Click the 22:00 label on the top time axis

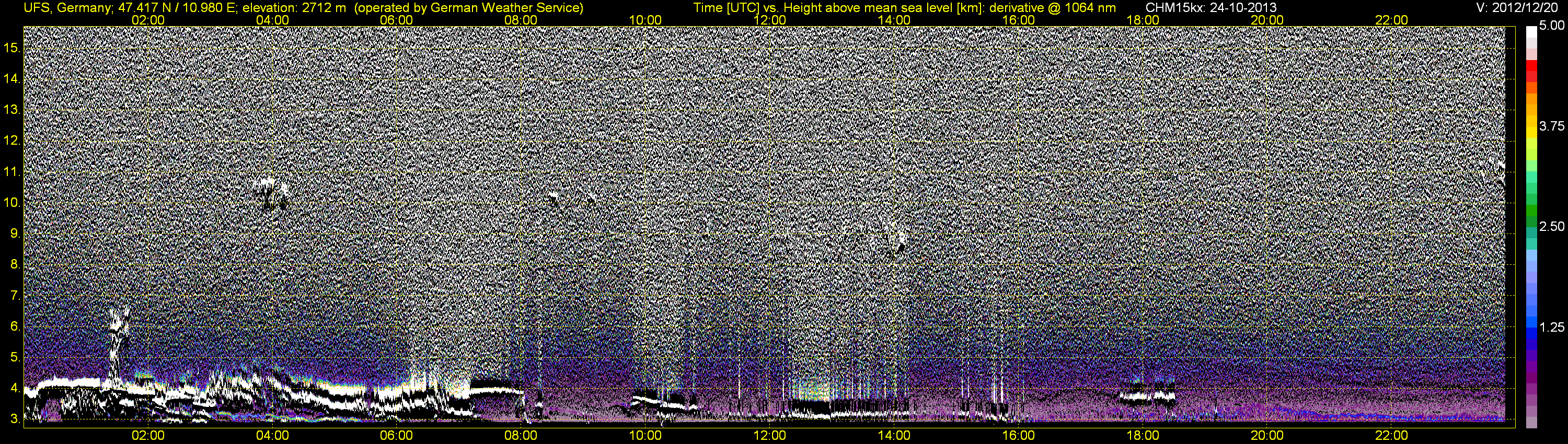pyautogui.click(x=1391, y=20)
